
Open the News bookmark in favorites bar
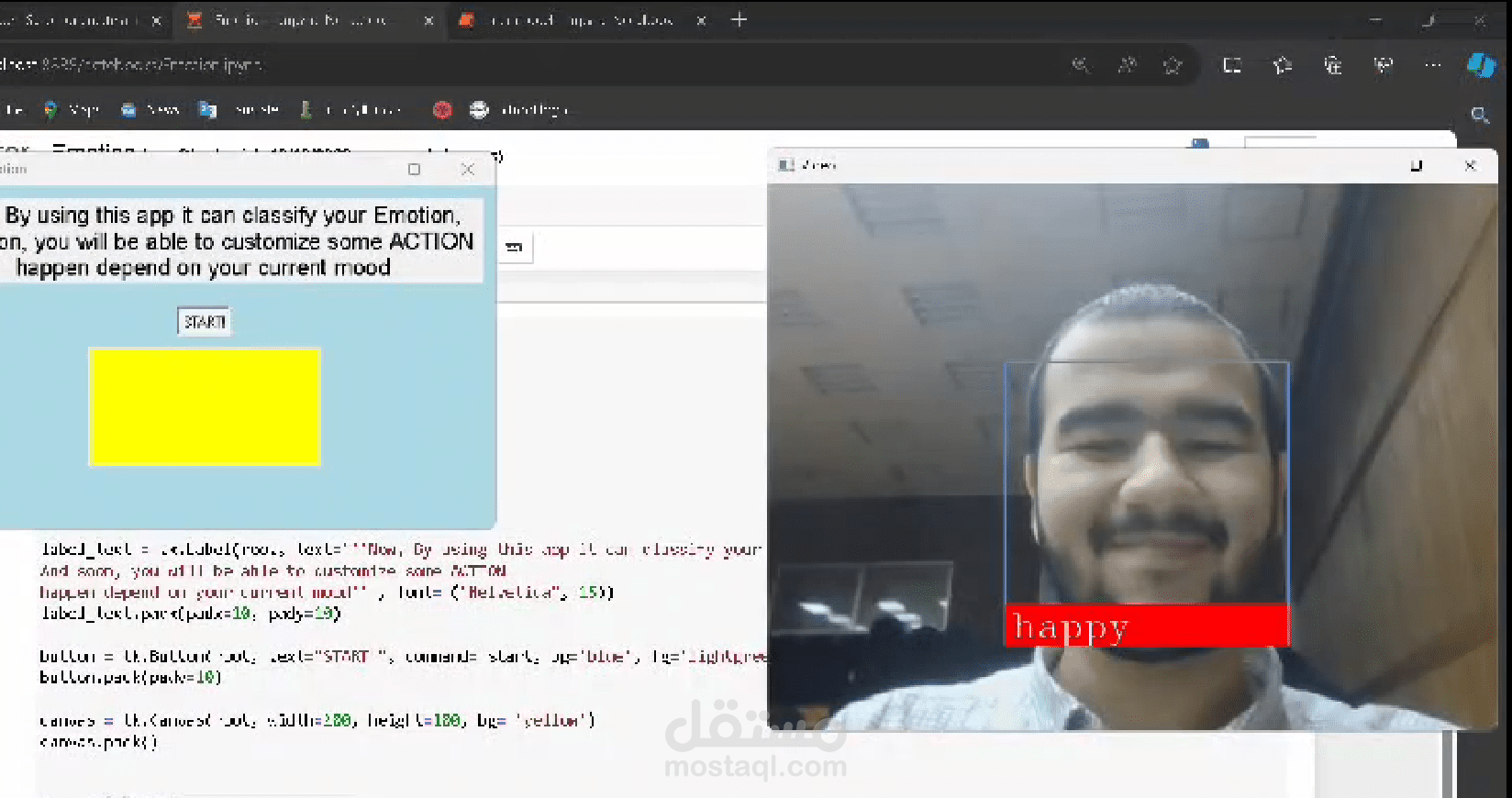(x=150, y=110)
